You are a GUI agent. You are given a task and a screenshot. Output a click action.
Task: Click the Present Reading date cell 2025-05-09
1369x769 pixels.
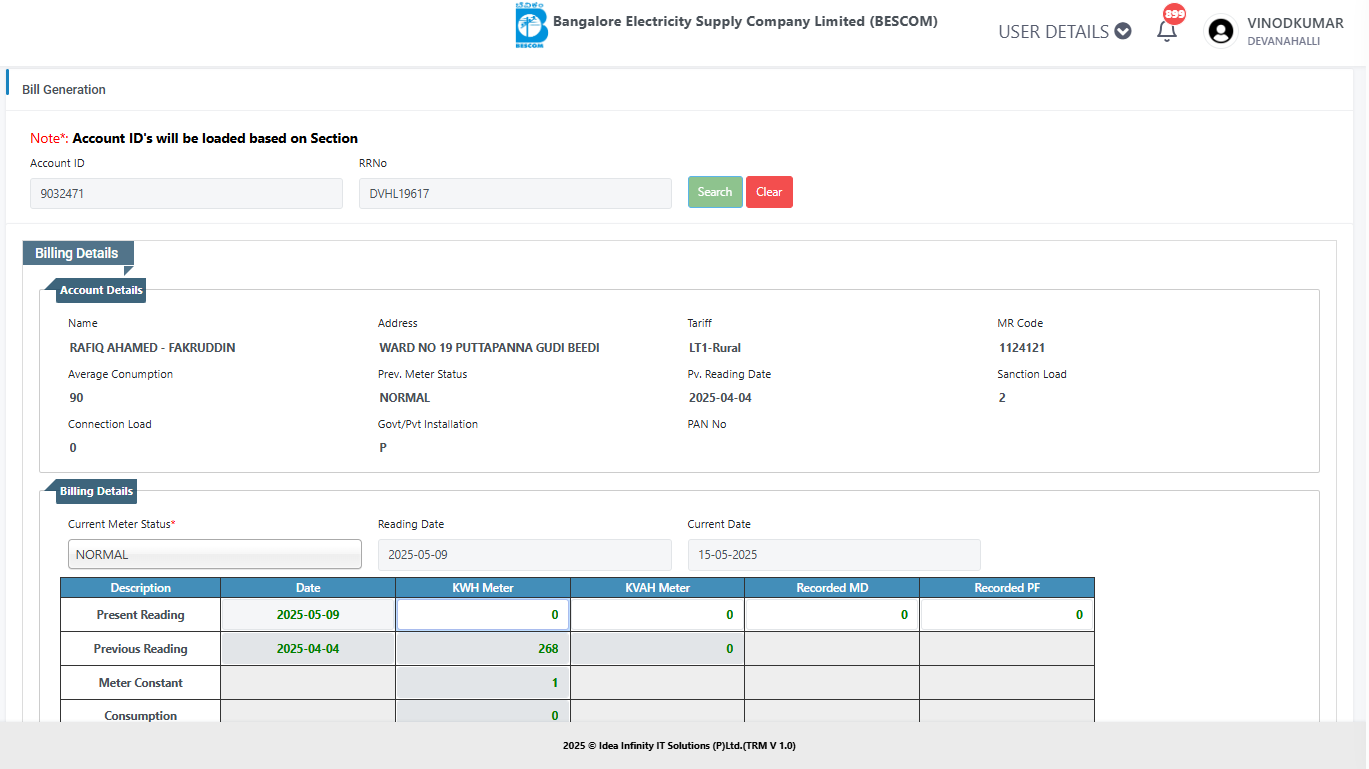tap(308, 615)
